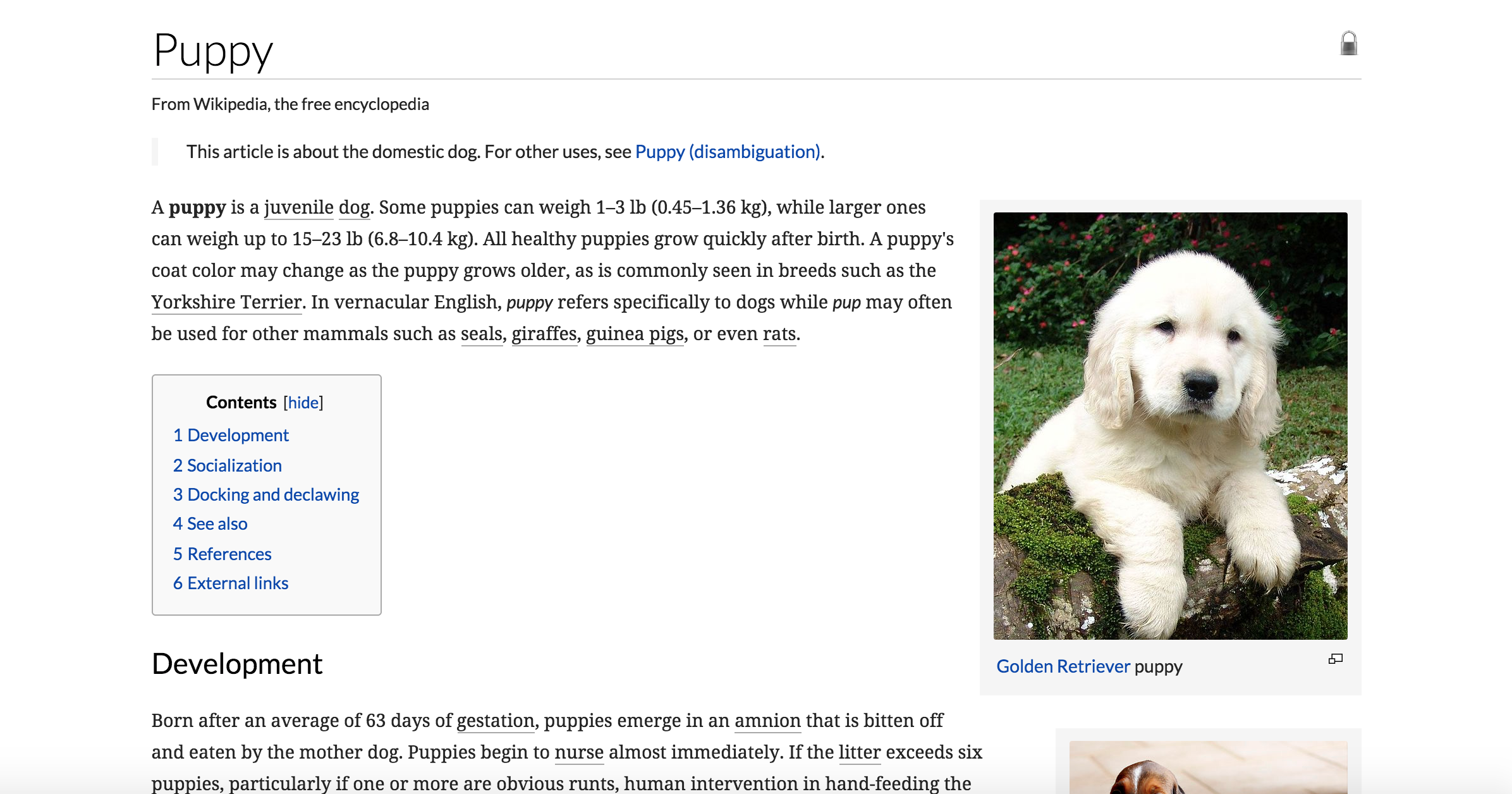Open the Puppy (disambiguation) link

click(728, 152)
